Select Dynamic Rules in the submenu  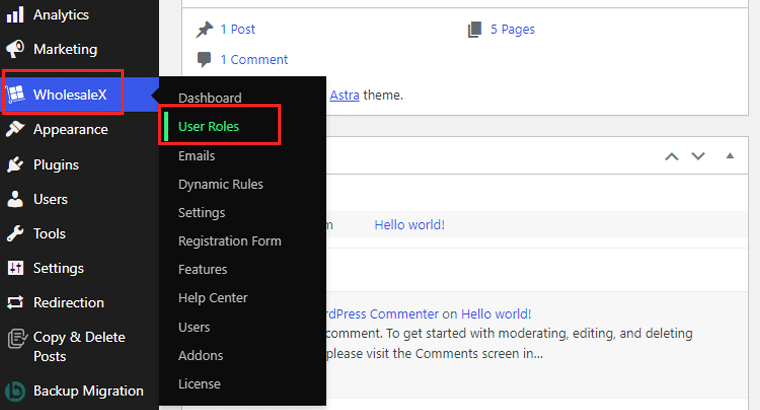(x=221, y=184)
